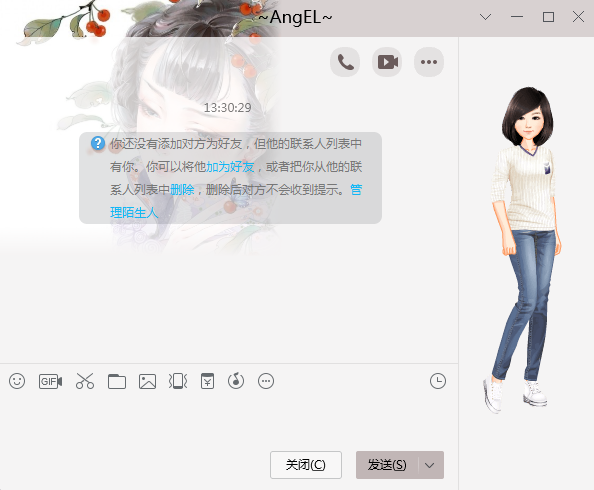Start a video call with AngEL
The image size is (594, 490).
point(387,62)
